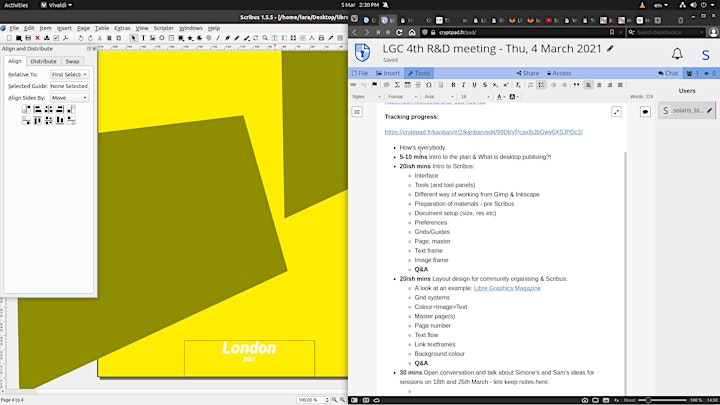The height and width of the screenshot is (405, 720).
Task: Open the font size 16 dropdown in CryptPad
Action: 475,97
